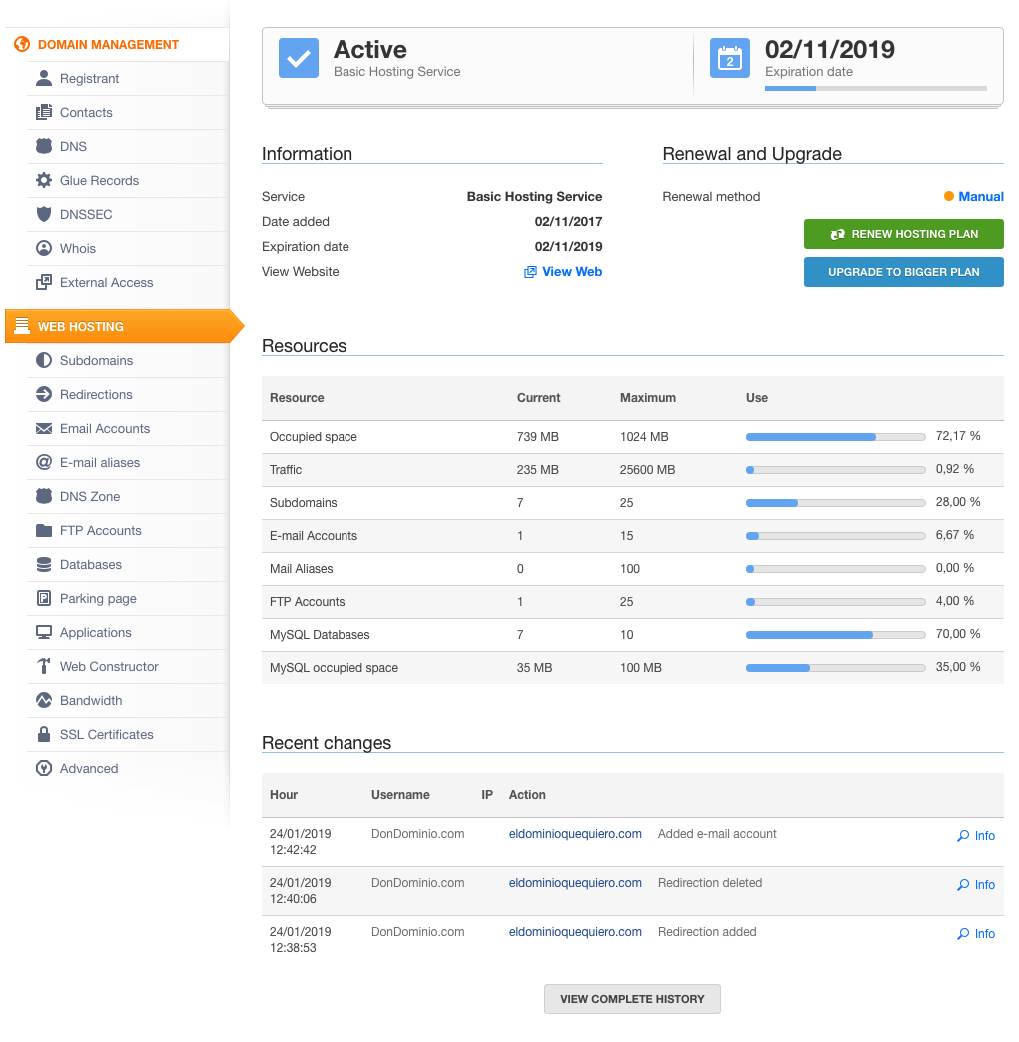Click the Advanced icon in sidebar
This screenshot has height=1042, width=1019.
pos(44,768)
